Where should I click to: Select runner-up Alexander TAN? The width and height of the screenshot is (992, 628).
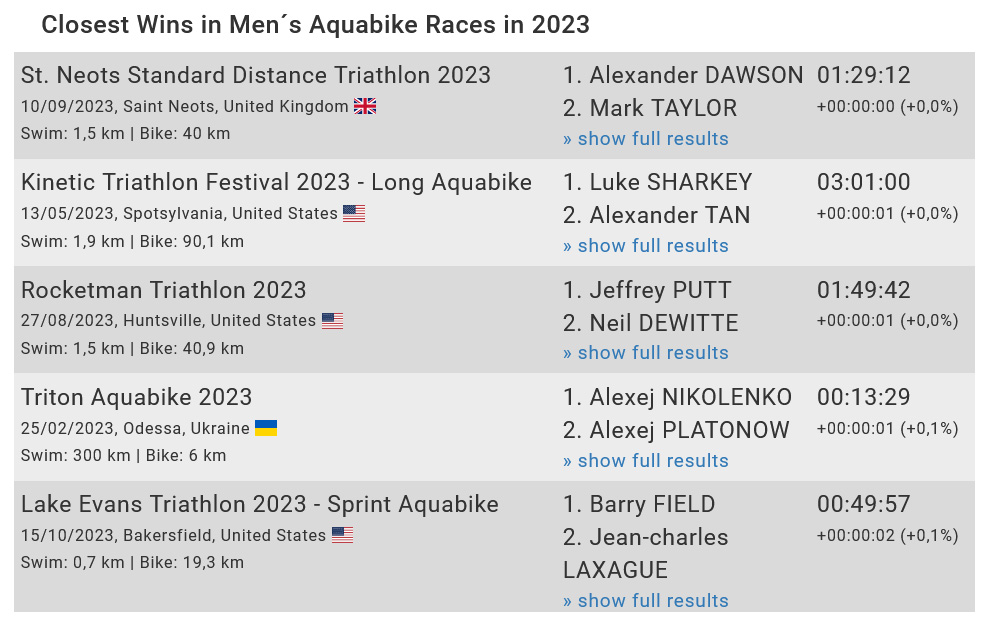coord(670,216)
